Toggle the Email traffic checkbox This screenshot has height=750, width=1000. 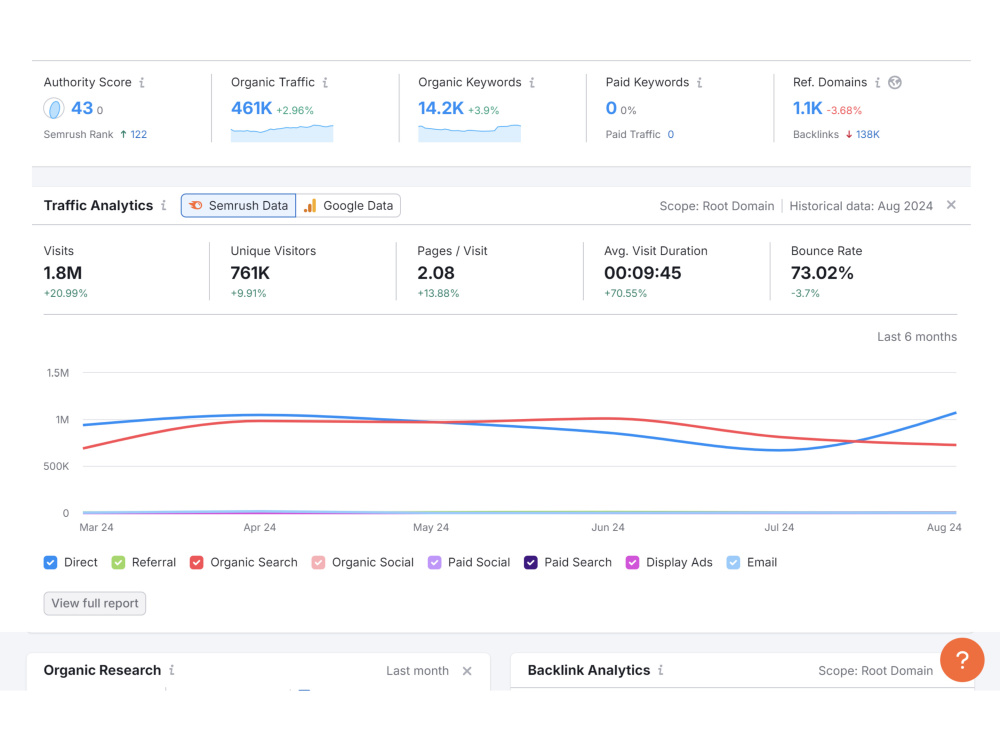tap(733, 562)
